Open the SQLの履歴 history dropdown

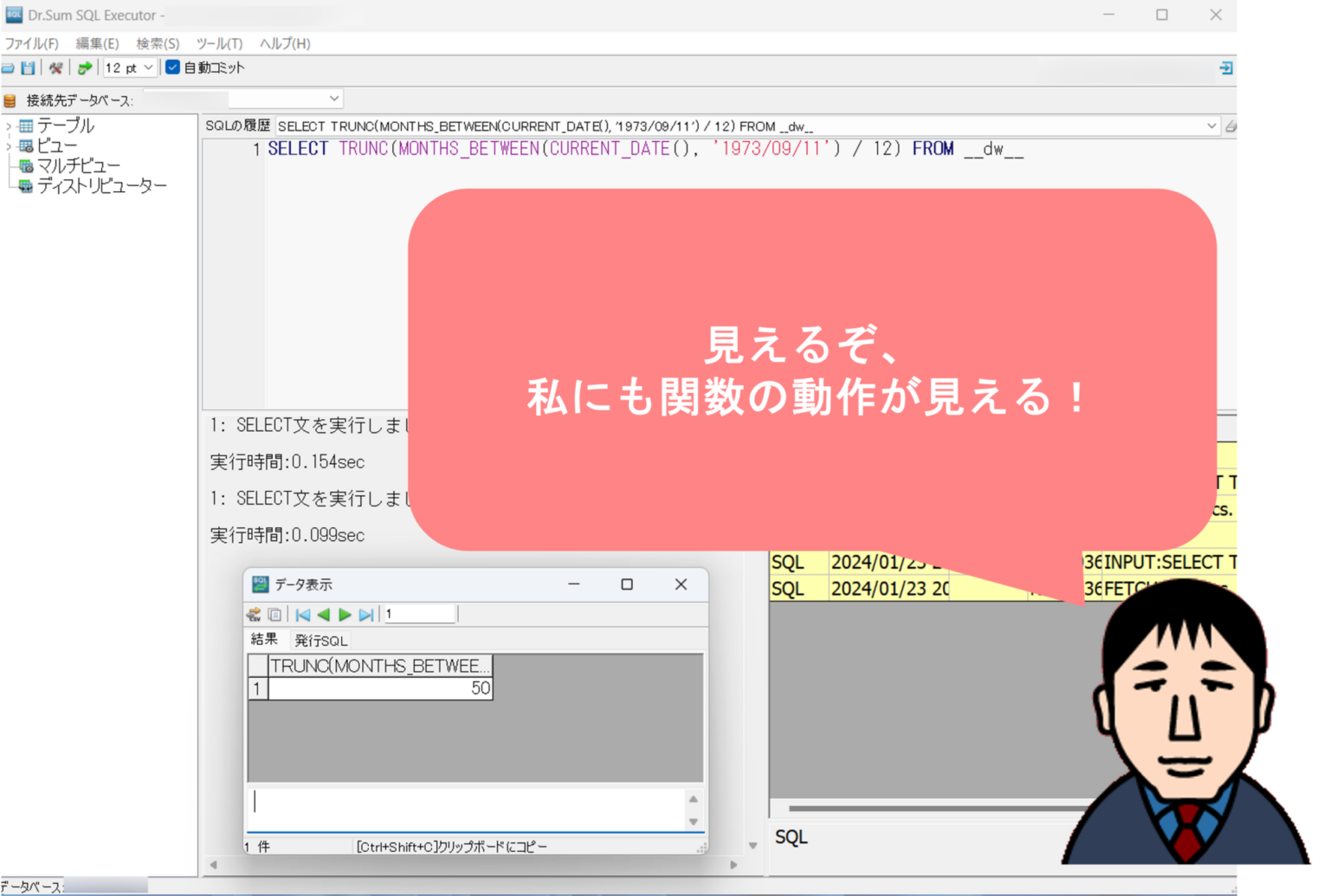[1211, 126]
